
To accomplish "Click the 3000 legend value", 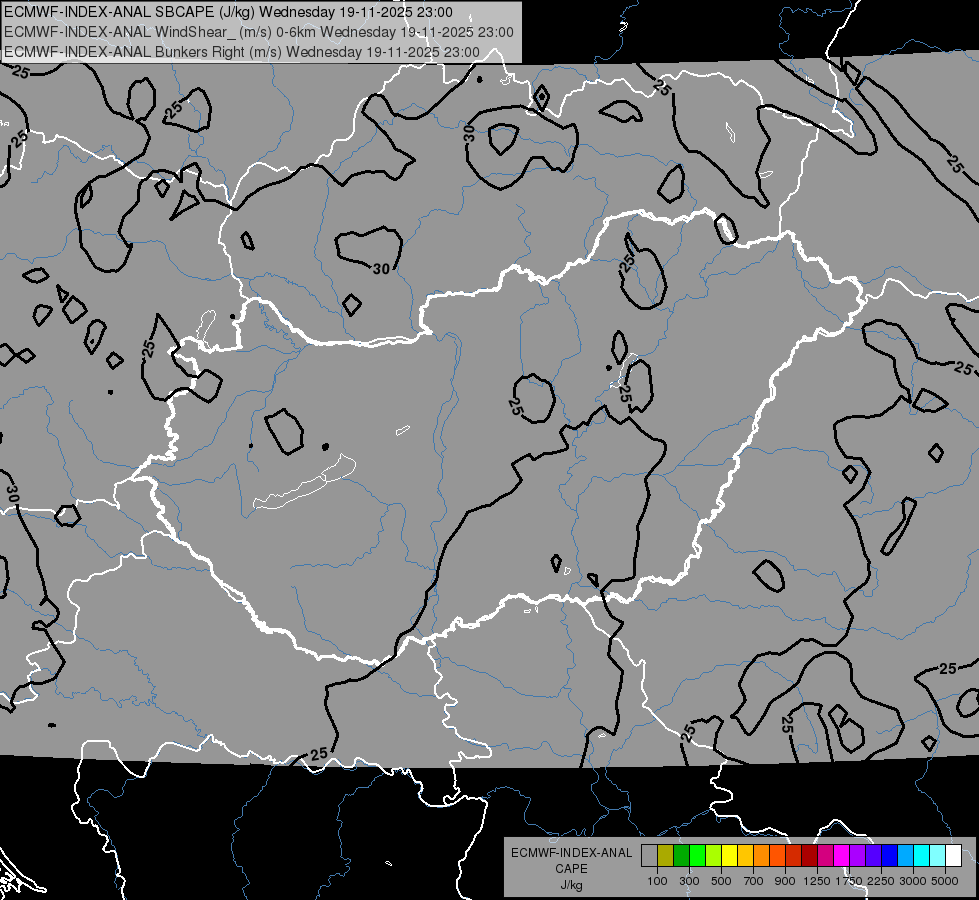I will (913, 881).
